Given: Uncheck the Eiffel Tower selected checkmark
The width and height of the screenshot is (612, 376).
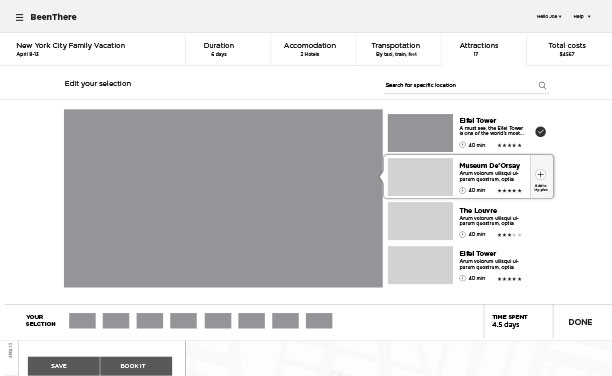Looking at the screenshot, I should click(540, 132).
